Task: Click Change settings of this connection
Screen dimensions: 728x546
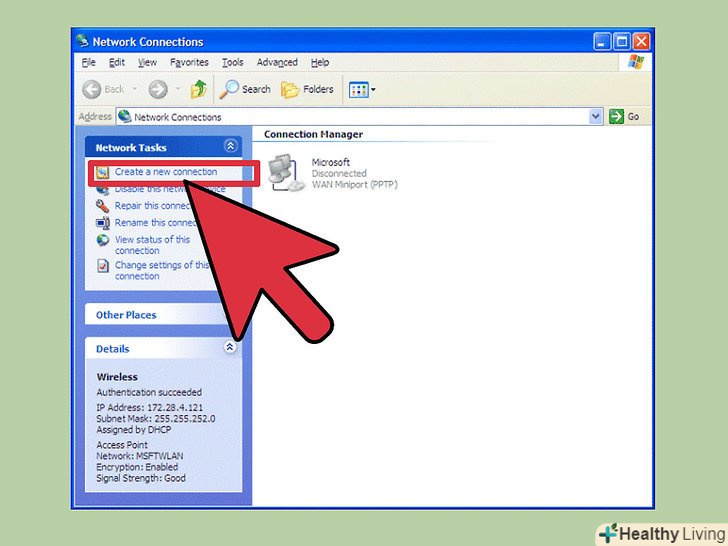Action: pos(162,270)
